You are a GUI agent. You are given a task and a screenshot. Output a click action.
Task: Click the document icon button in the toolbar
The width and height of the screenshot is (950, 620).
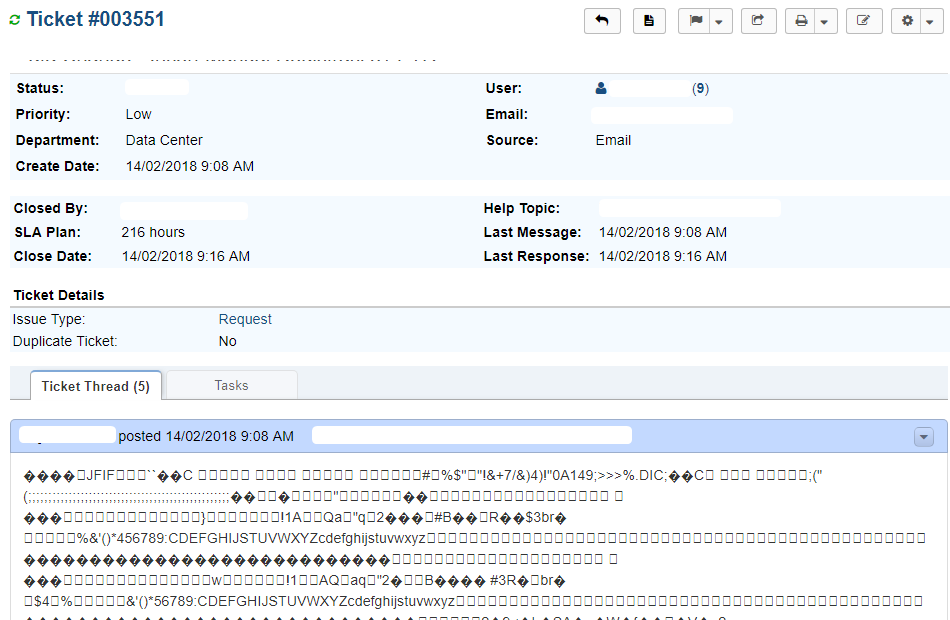click(649, 21)
